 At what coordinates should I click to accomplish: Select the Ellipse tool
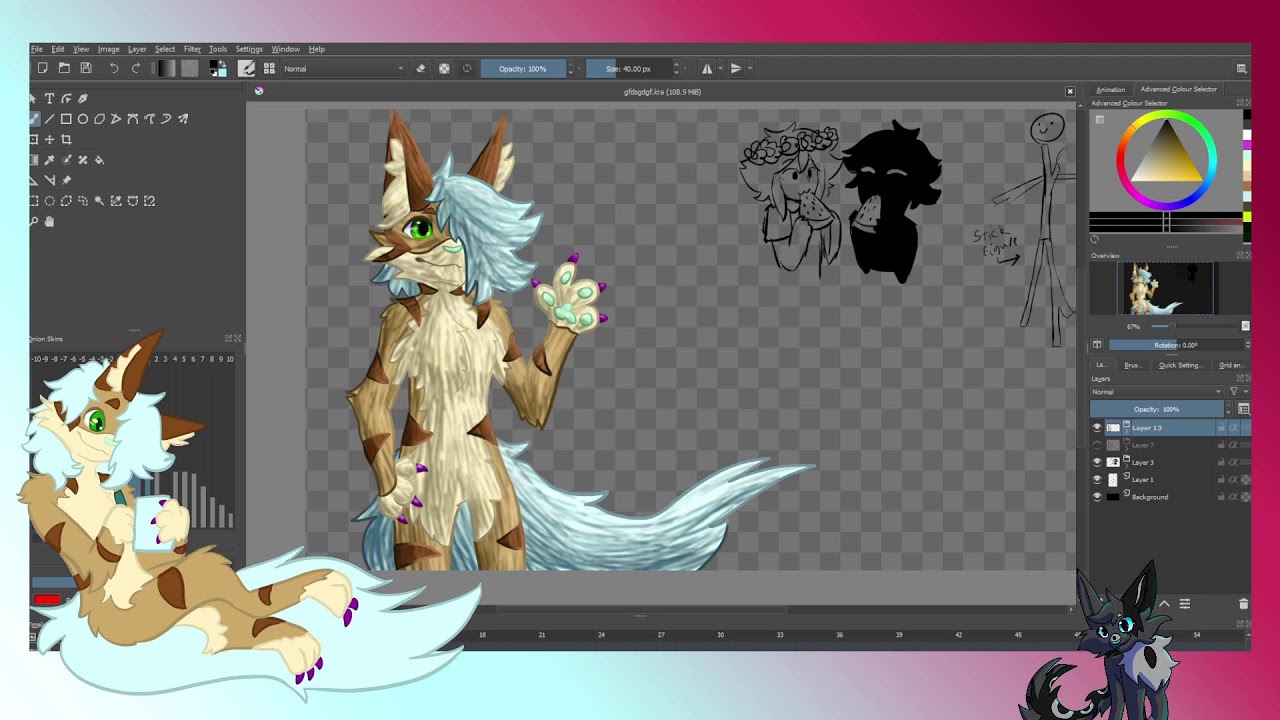pos(83,119)
